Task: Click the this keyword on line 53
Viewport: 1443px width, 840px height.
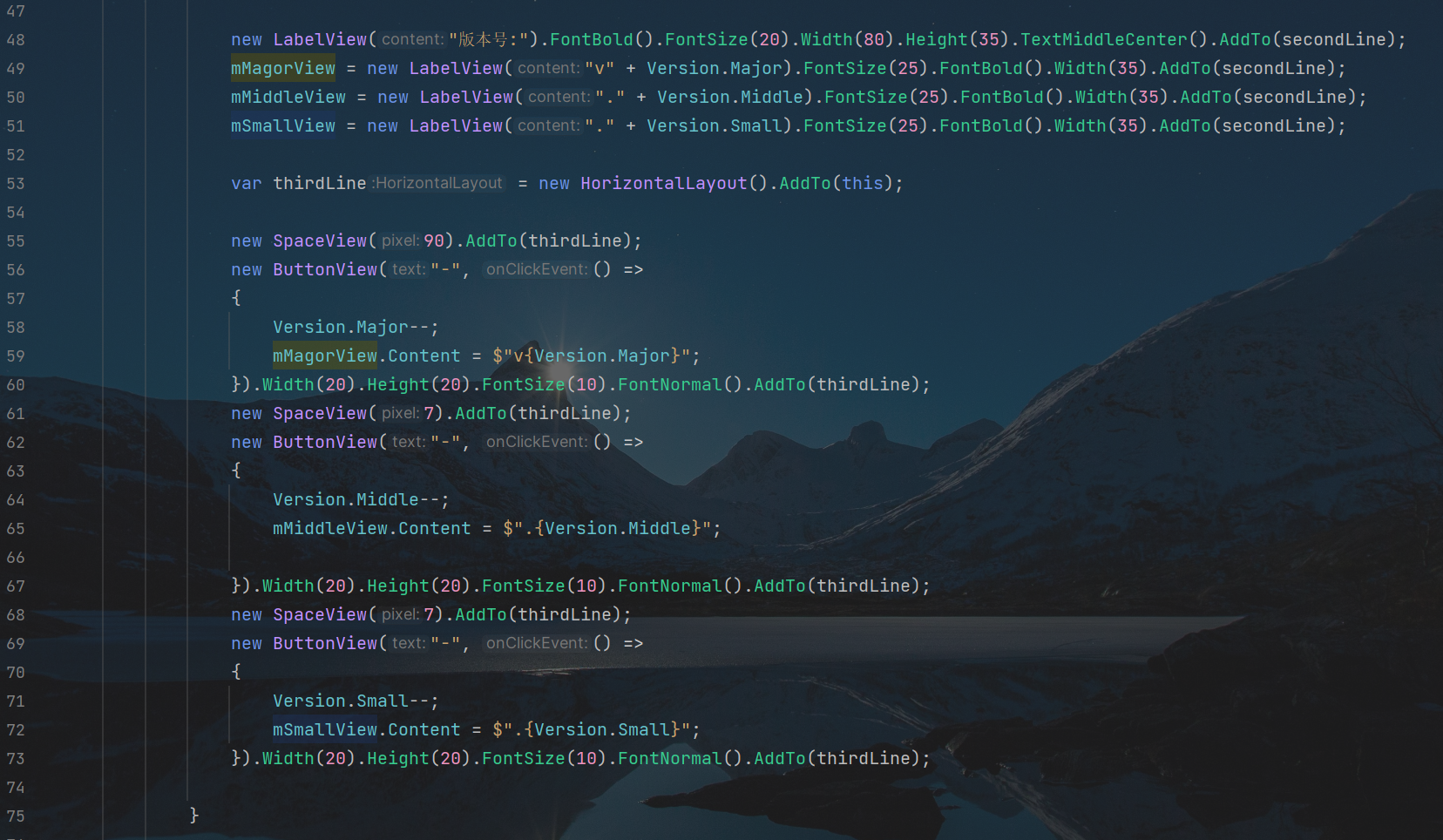Action: coord(863,183)
